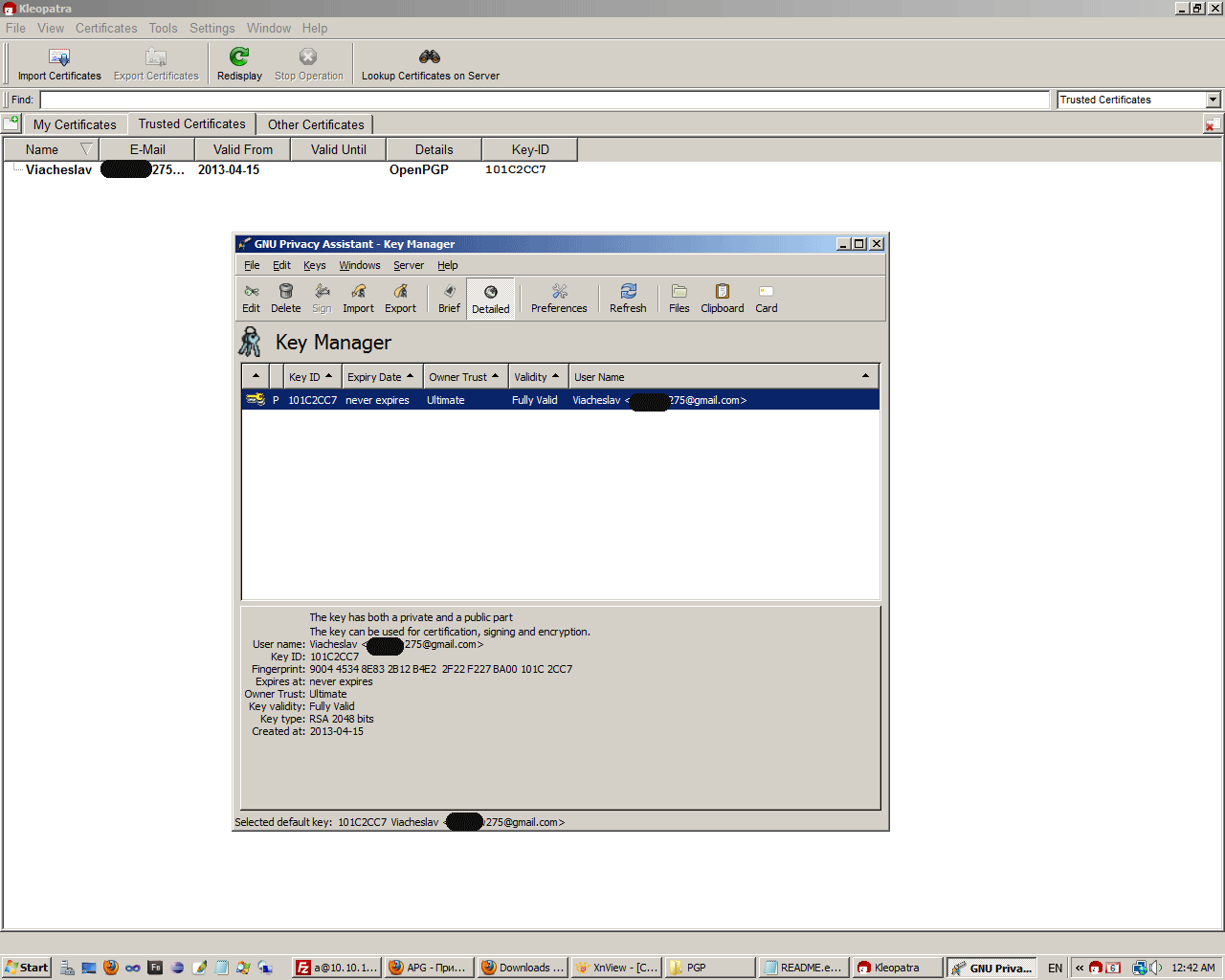Sort GPA keys by Expiry Date column
Viewport: 1225px width, 980px height.
[x=381, y=377]
